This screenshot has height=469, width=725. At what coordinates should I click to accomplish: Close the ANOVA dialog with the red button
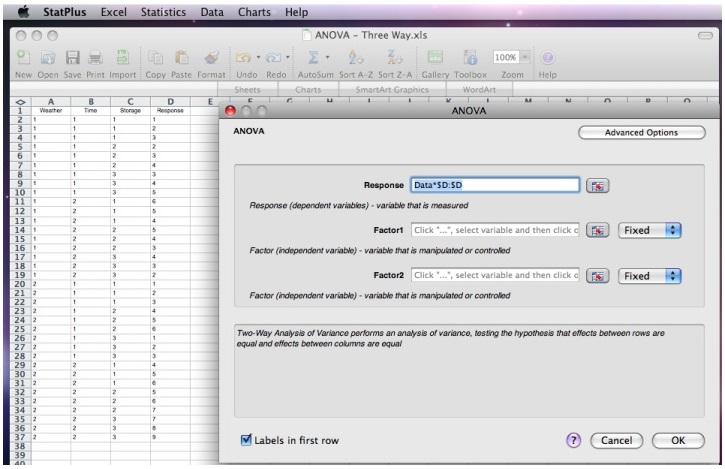[230, 111]
